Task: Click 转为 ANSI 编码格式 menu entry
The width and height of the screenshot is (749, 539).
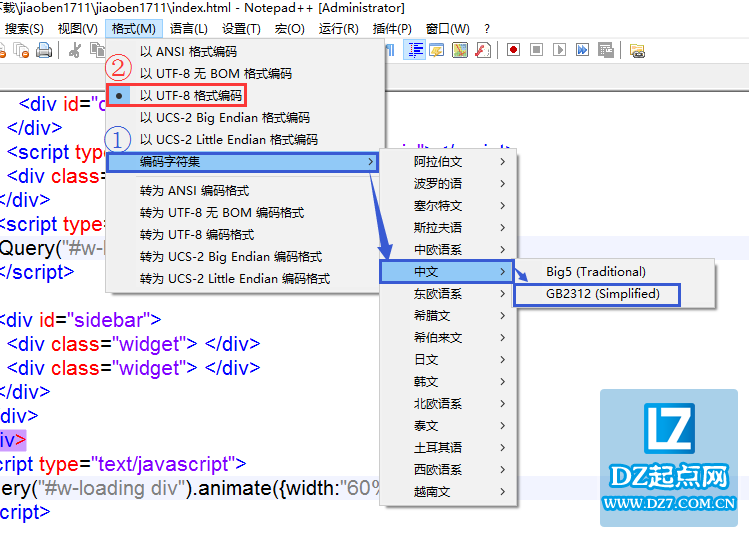Action: click(x=245, y=191)
